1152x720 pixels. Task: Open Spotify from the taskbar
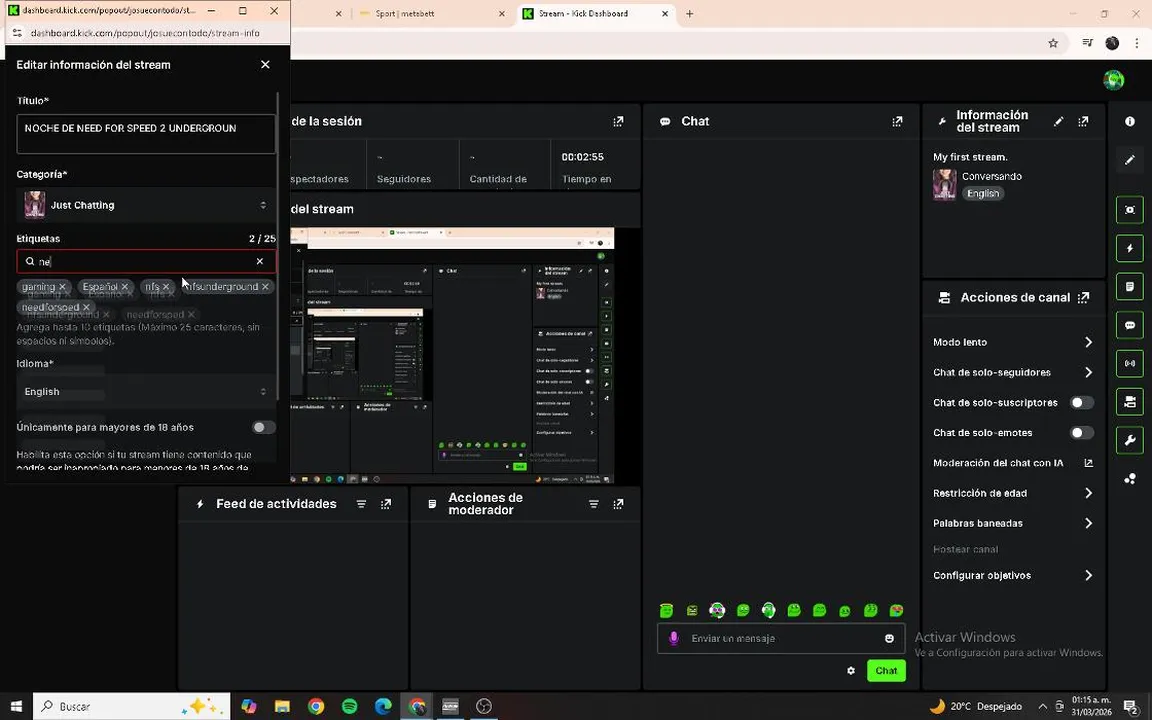[x=350, y=706]
